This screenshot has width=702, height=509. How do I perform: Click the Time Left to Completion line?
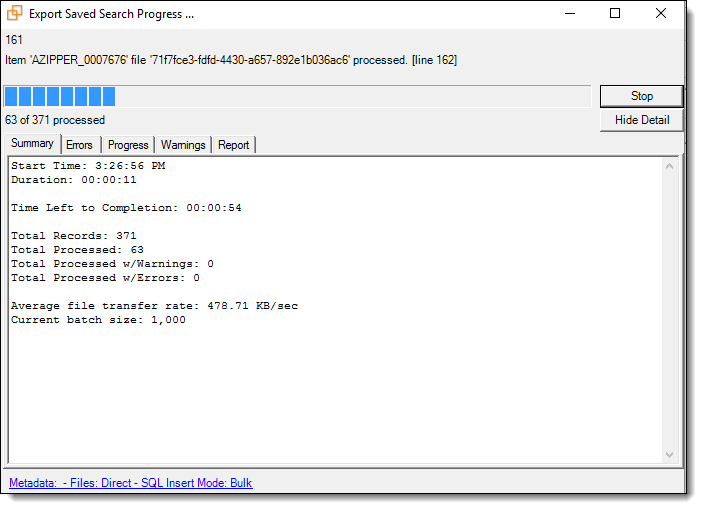click(x=126, y=208)
